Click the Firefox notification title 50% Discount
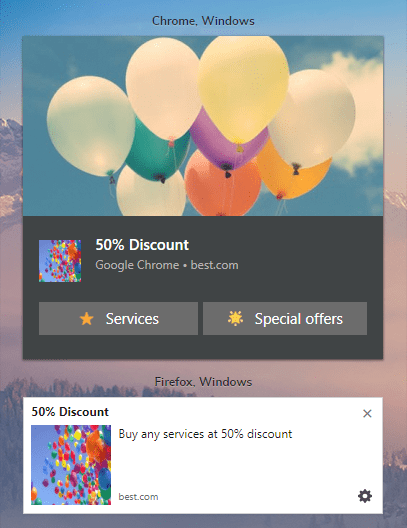 [x=70, y=411]
